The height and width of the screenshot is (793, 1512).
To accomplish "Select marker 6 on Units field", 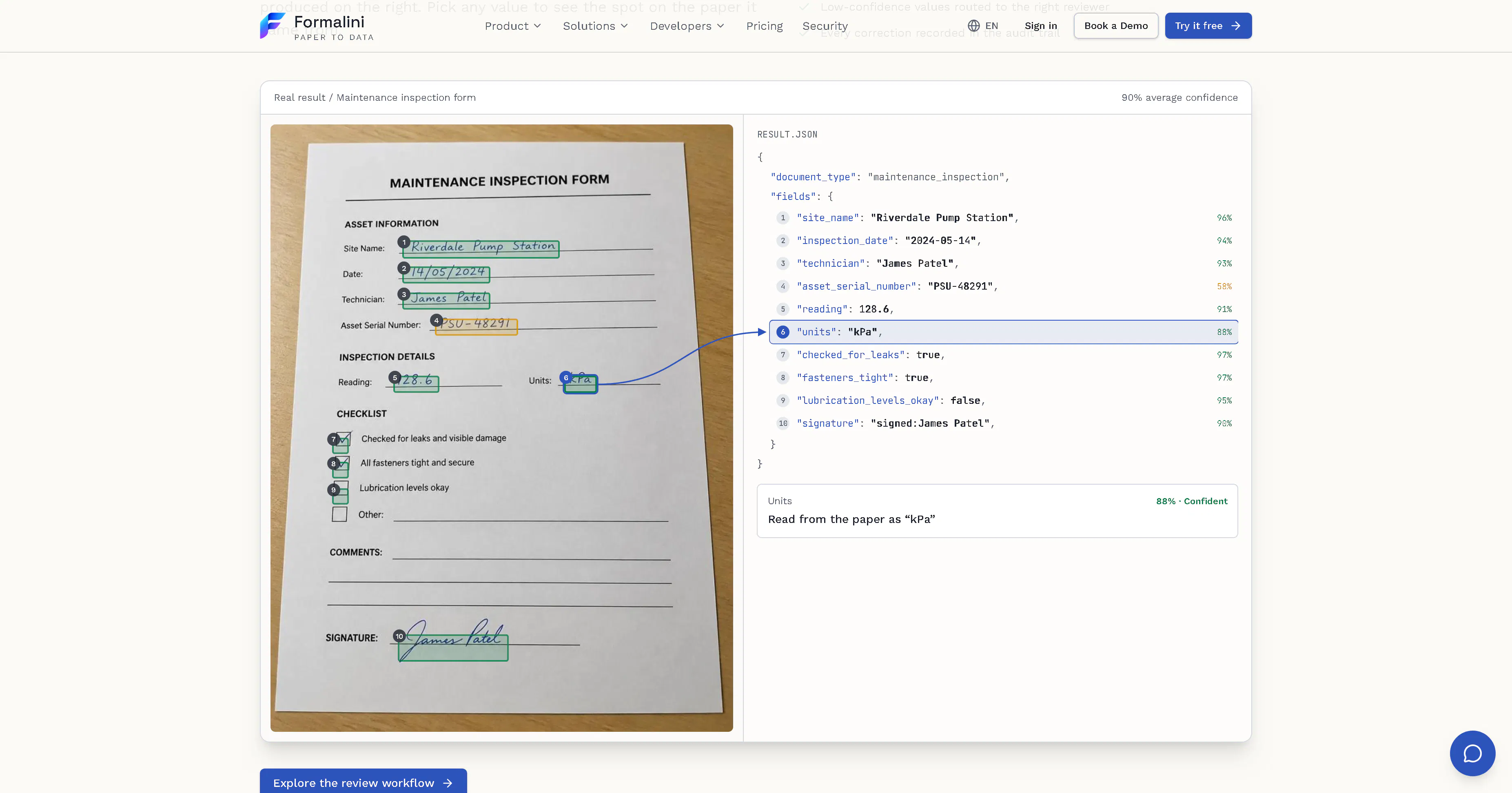I will [566, 377].
